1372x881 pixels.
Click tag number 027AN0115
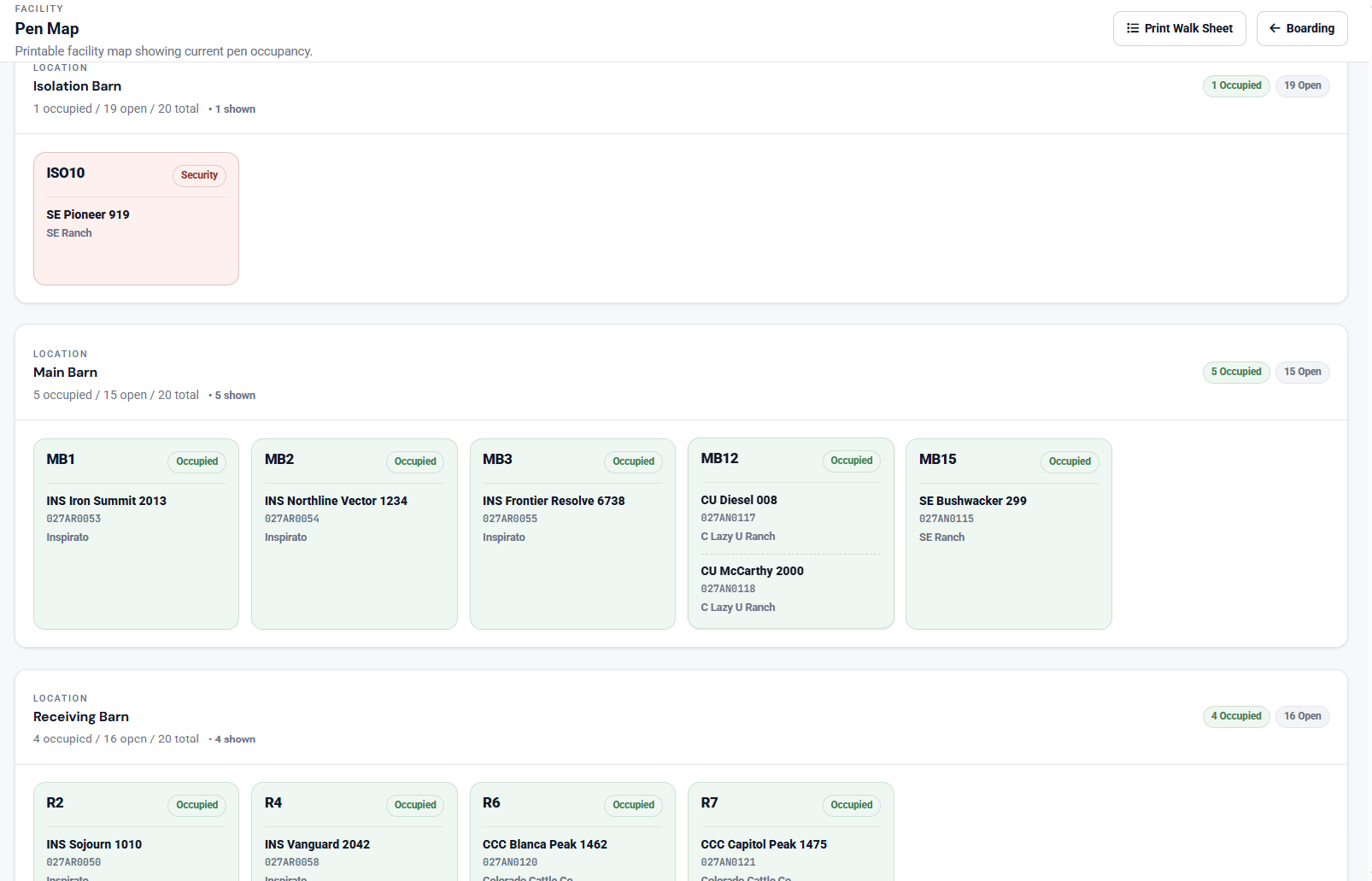tap(947, 519)
